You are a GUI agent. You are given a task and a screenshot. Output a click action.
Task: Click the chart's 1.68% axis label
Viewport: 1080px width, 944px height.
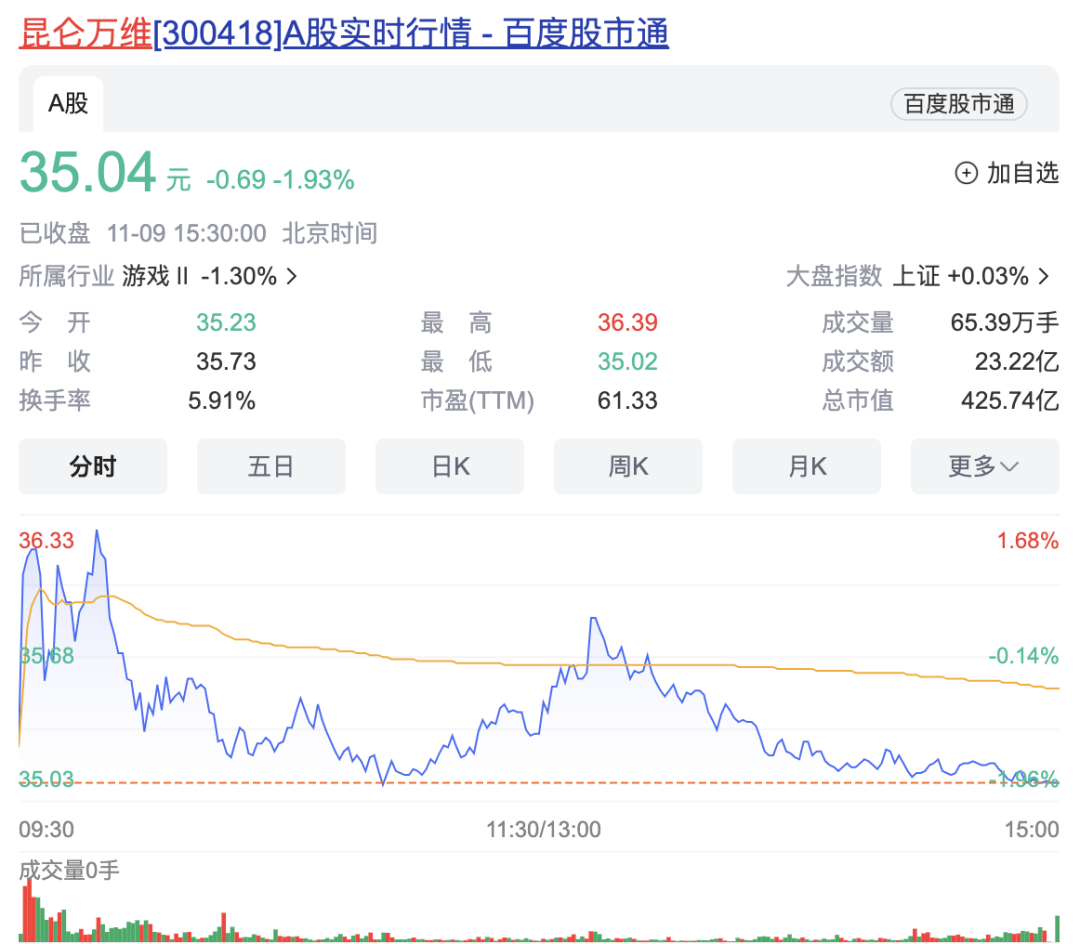[1028, 541]
